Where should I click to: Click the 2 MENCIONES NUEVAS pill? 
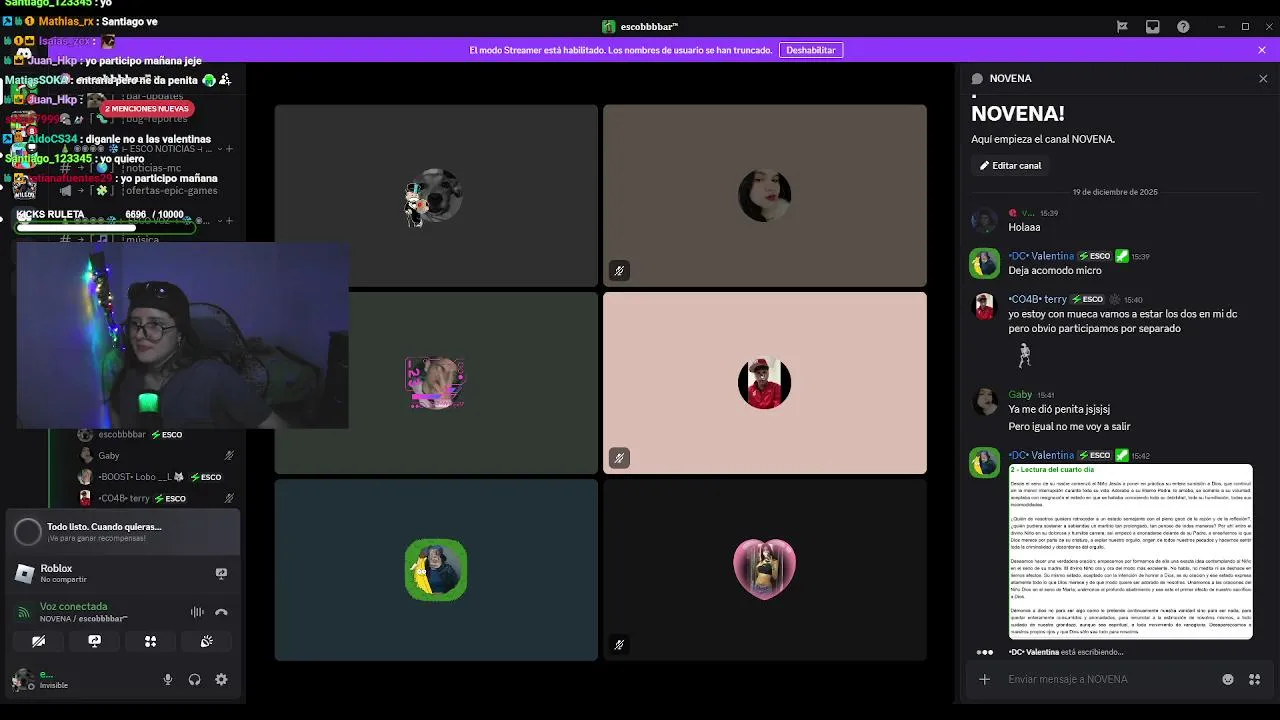coord(146,108)
